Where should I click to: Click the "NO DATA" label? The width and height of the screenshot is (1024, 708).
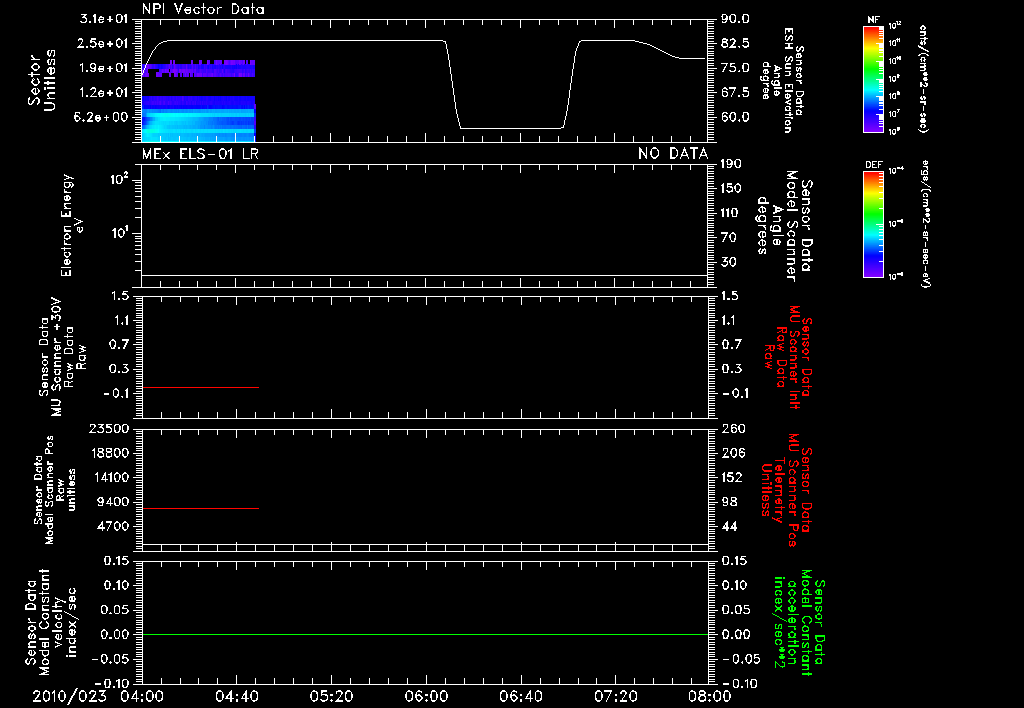coord(673,154)
